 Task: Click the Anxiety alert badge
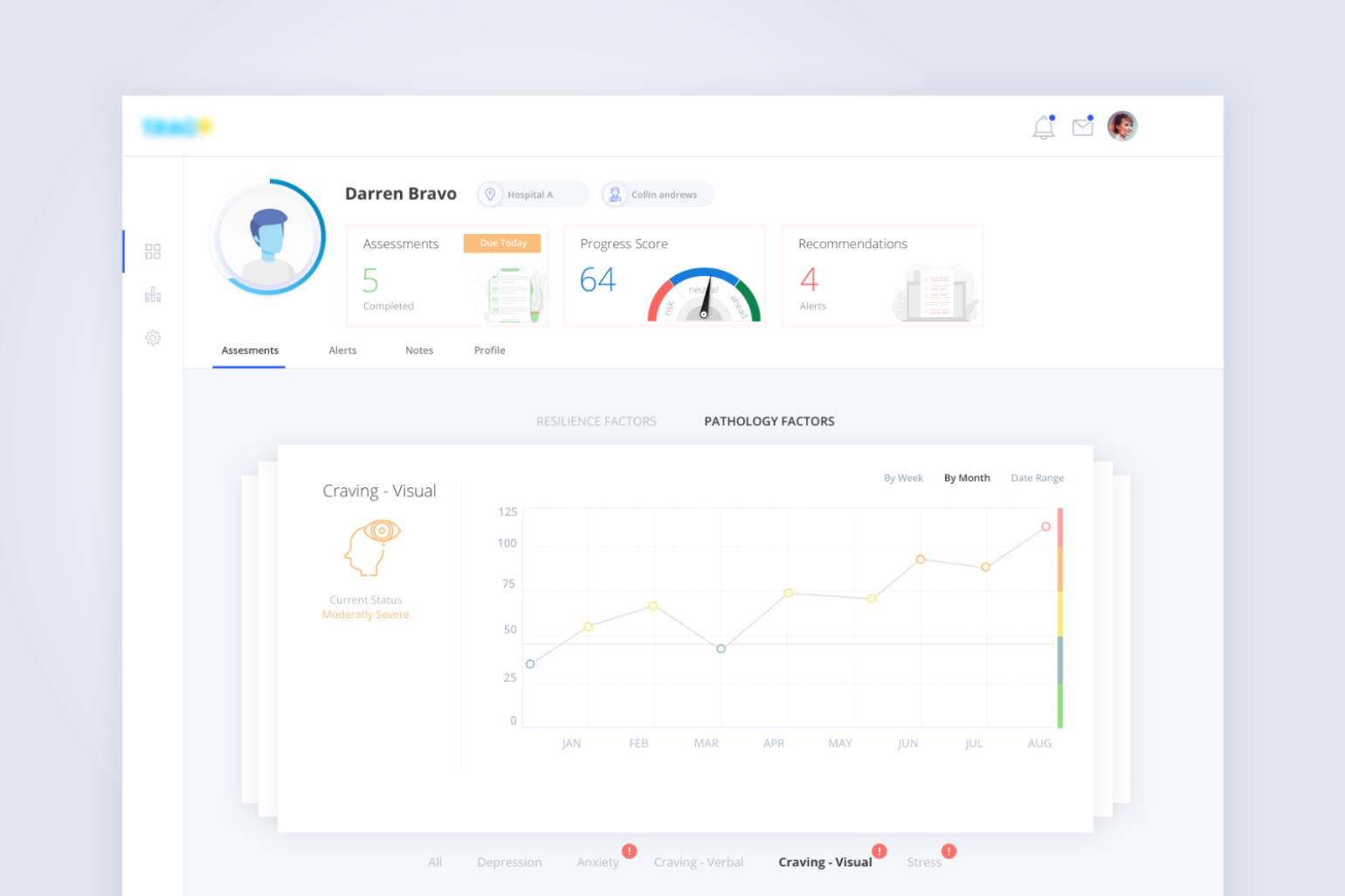click(x=629, y=851)
